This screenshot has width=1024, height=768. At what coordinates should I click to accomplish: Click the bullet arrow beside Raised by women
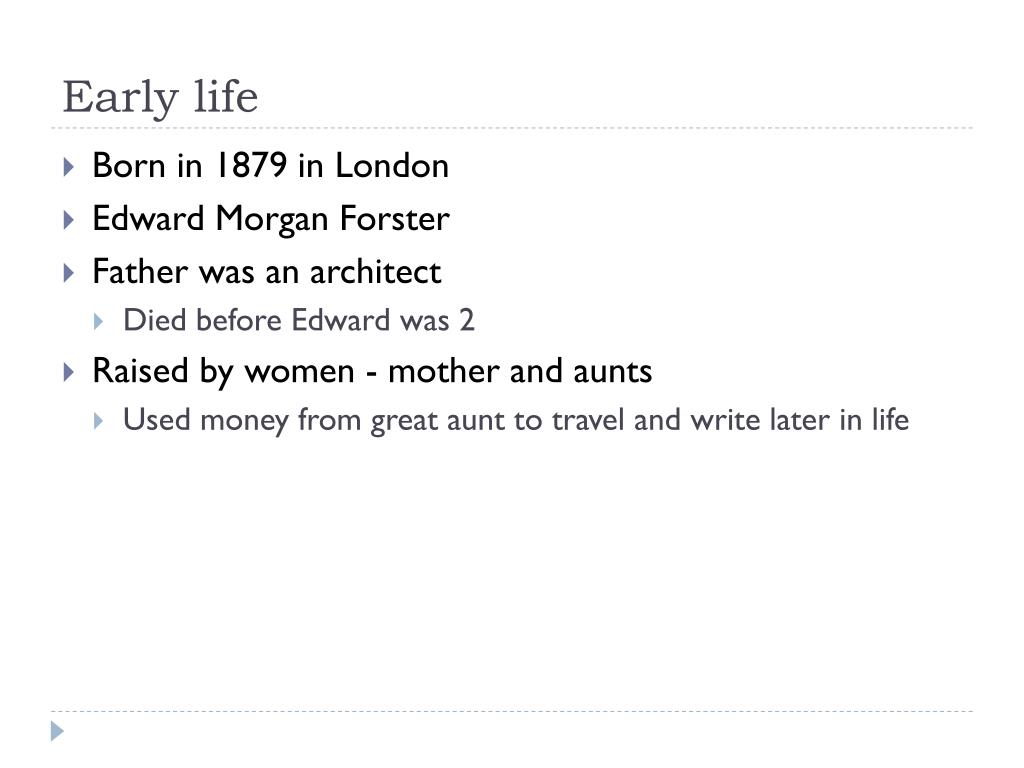pyautogui.click(x=69, y=372)
